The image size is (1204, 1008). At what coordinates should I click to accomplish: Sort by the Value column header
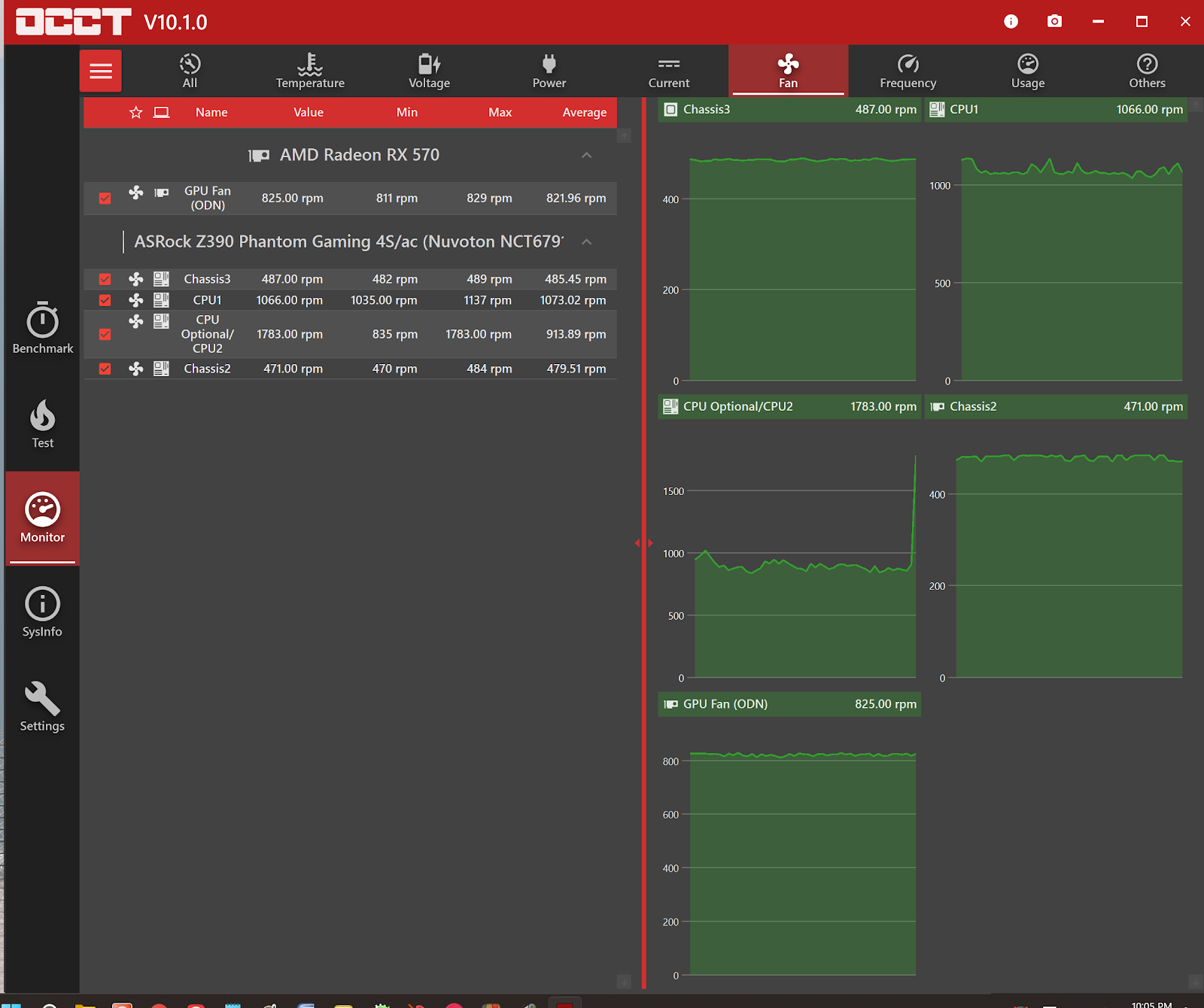[x=309, y=112]
